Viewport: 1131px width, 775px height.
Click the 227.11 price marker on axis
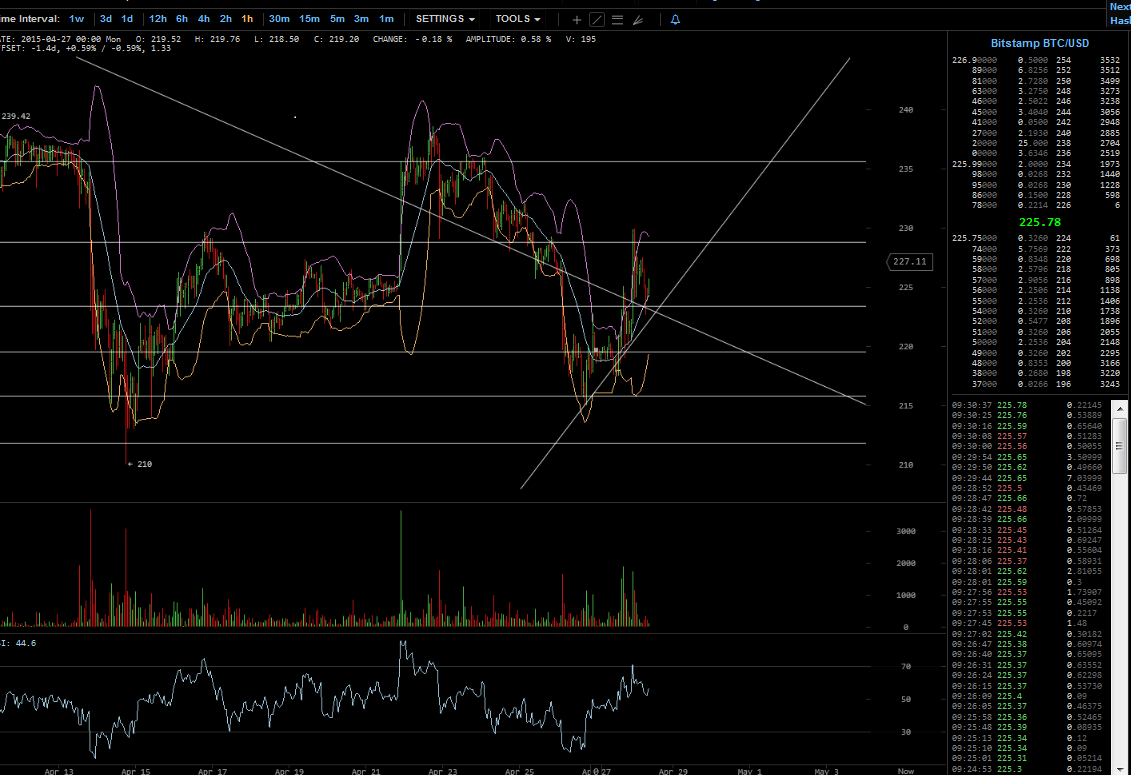[909, 261]
